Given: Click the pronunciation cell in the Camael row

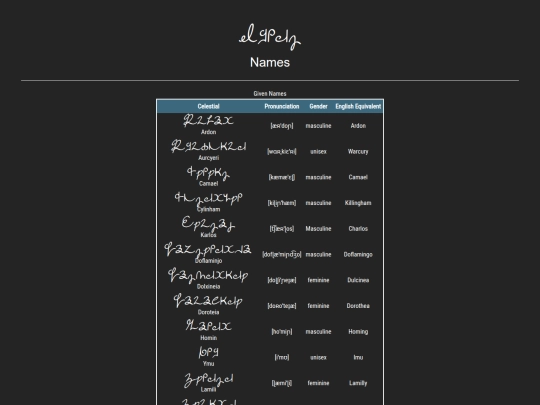Looking at the screenshot, I should point(282,177).
